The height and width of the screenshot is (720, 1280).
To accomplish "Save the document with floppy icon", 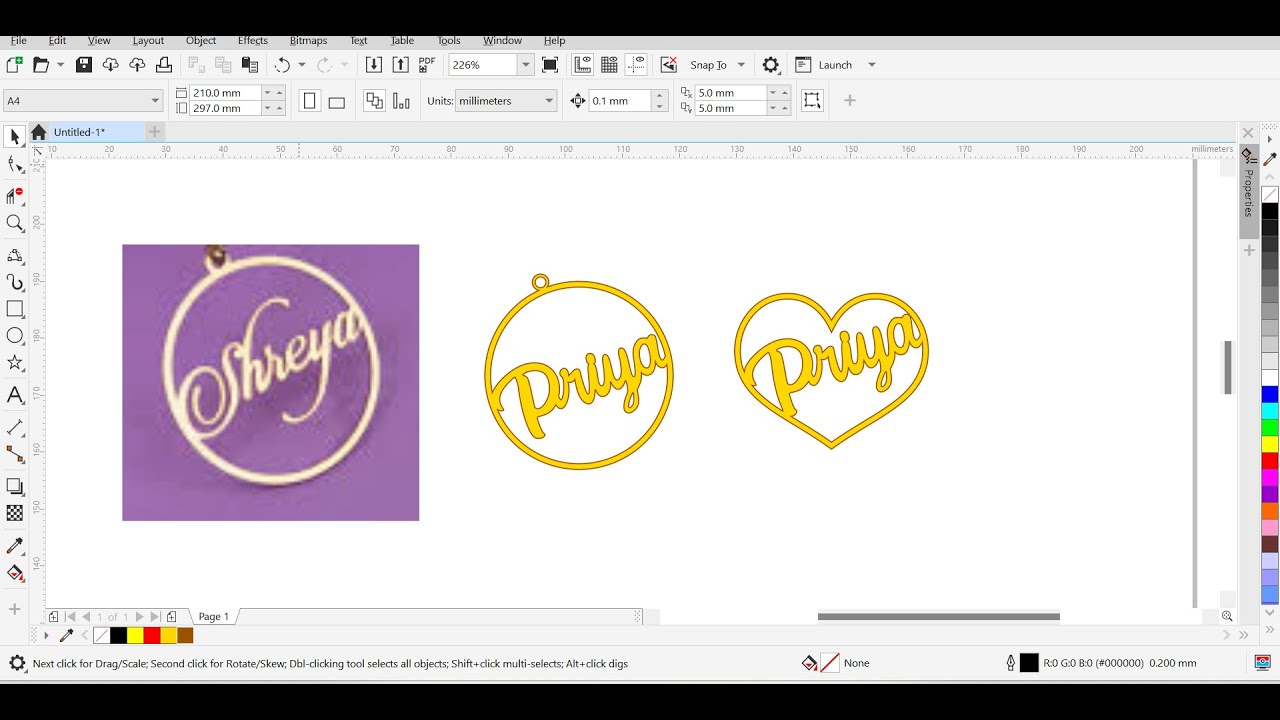I will tap(84, 65).
